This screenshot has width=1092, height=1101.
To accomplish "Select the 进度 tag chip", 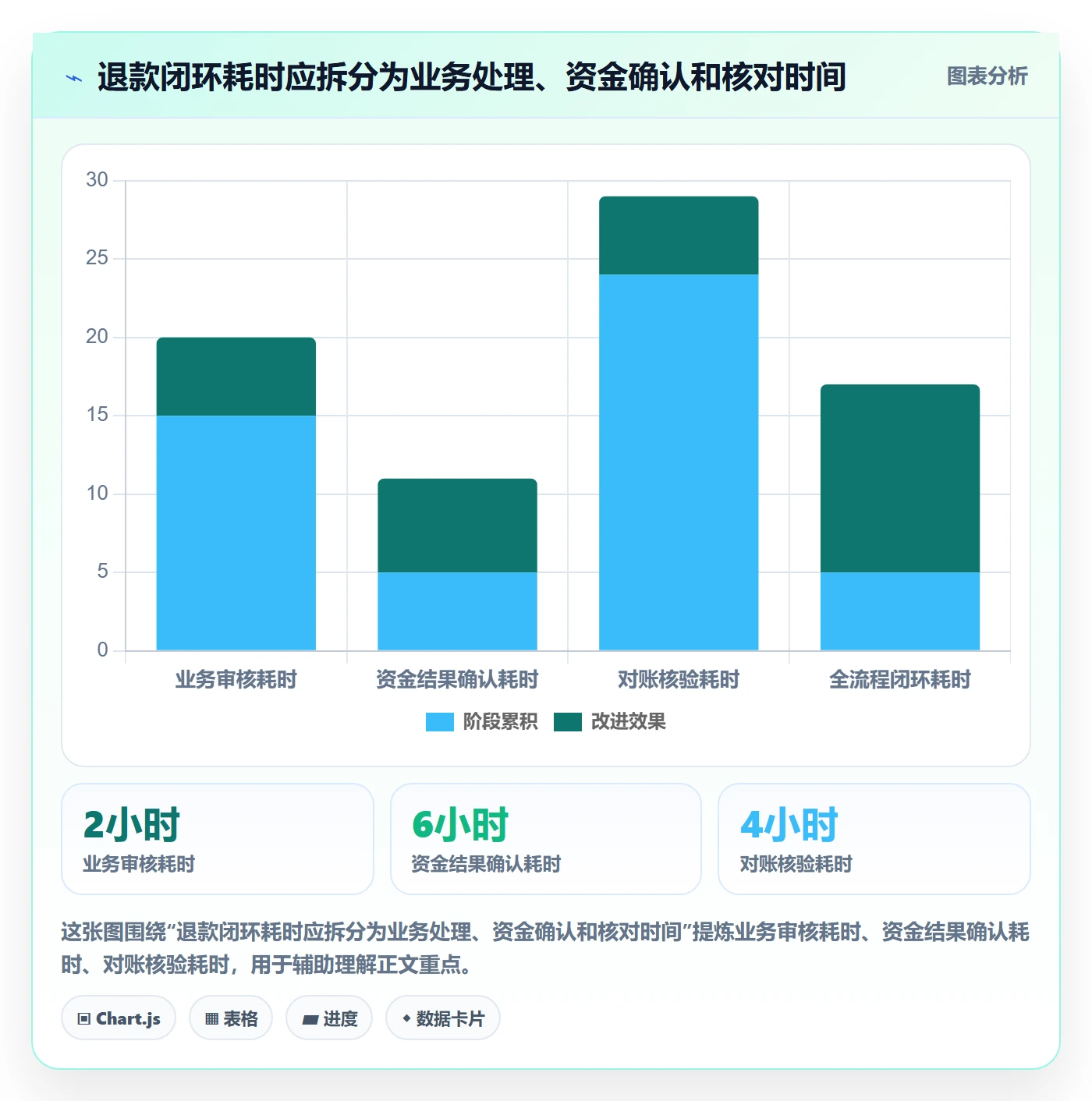I will pos(329,1018).
